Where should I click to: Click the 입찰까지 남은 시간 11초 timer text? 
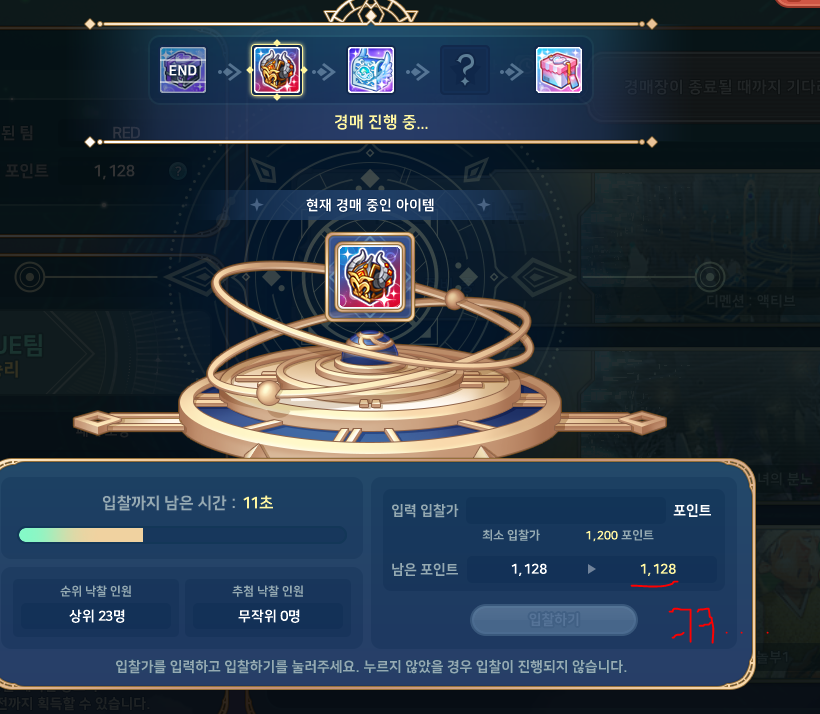click(188, 503)
